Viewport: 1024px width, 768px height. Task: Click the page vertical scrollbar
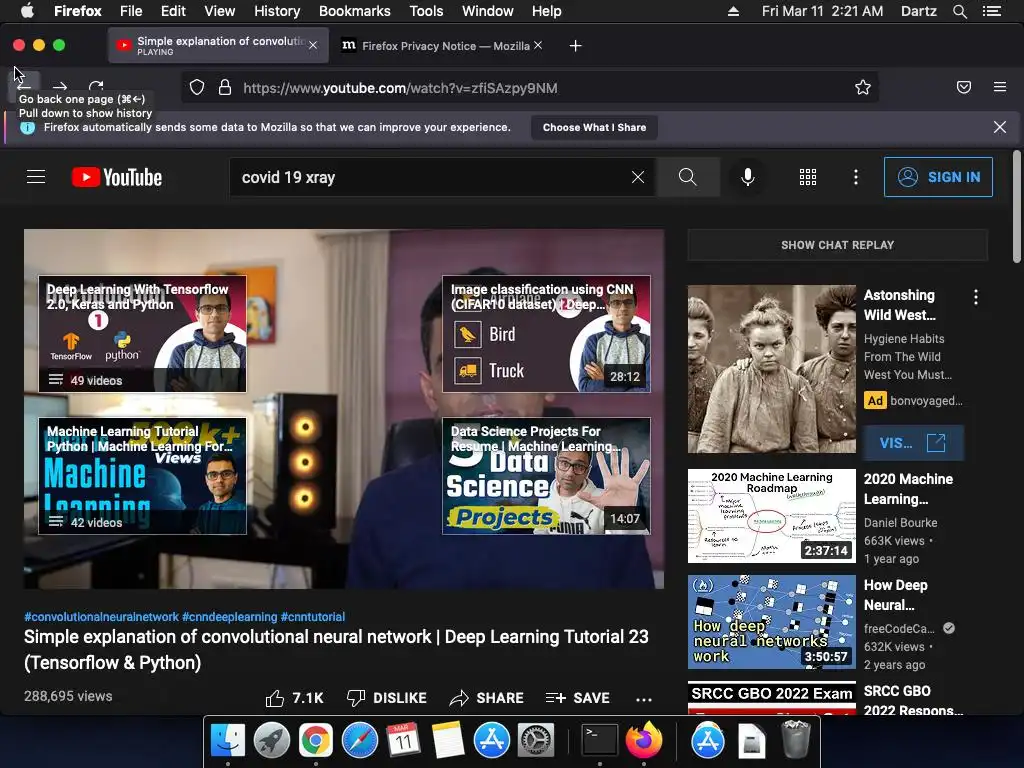[x=1016, y=206]
